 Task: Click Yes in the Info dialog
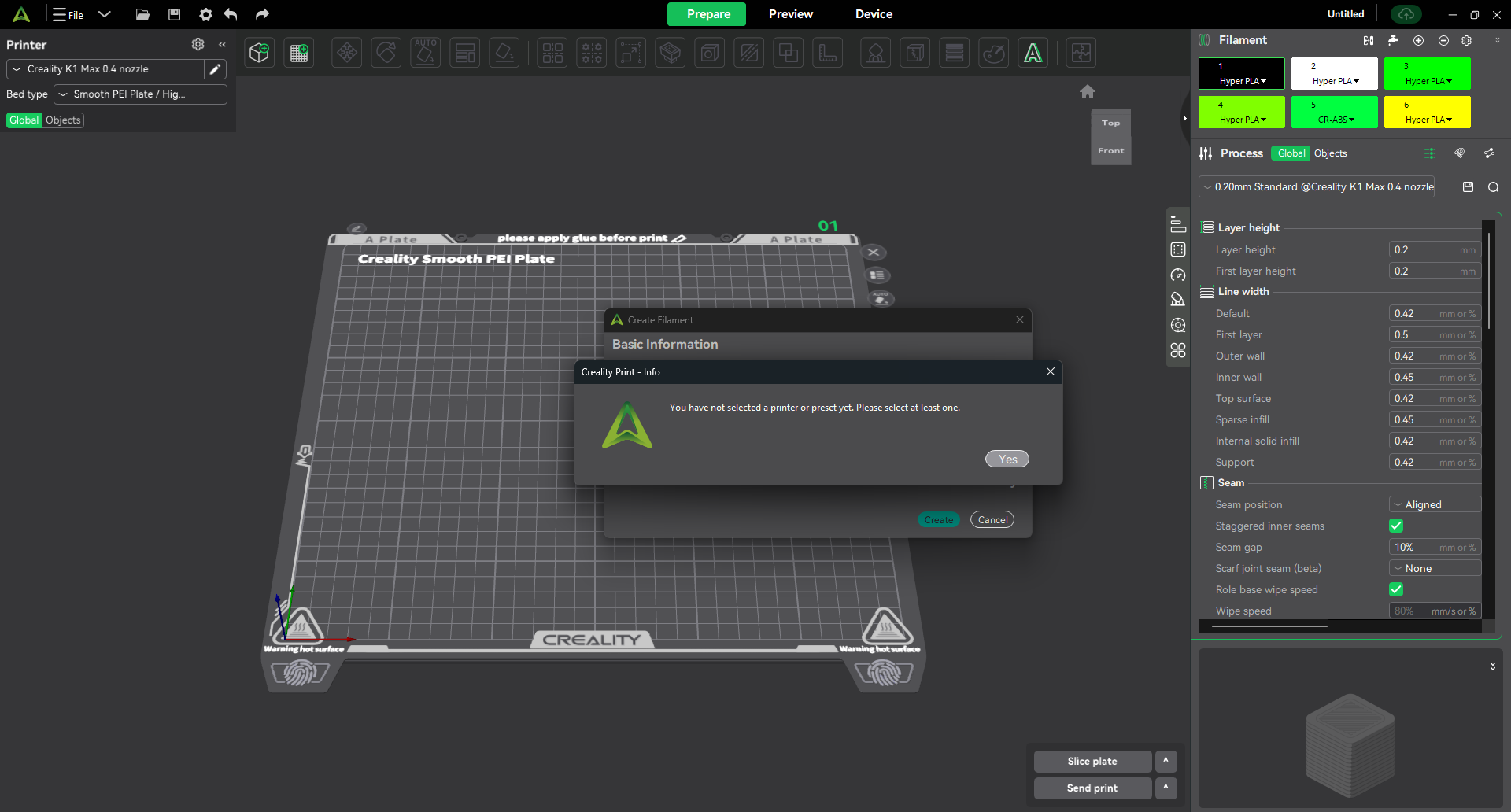coord(1007,460)
